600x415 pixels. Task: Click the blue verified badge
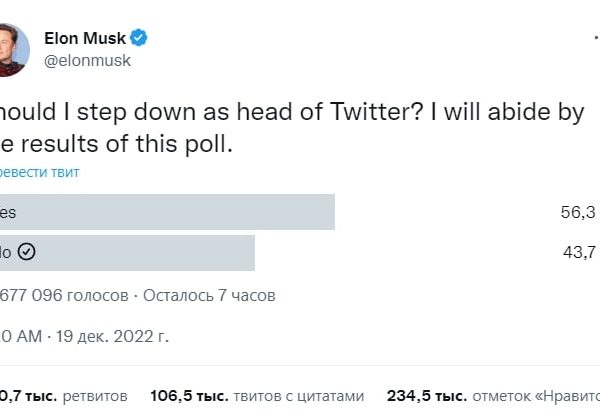tap(140, 38)
